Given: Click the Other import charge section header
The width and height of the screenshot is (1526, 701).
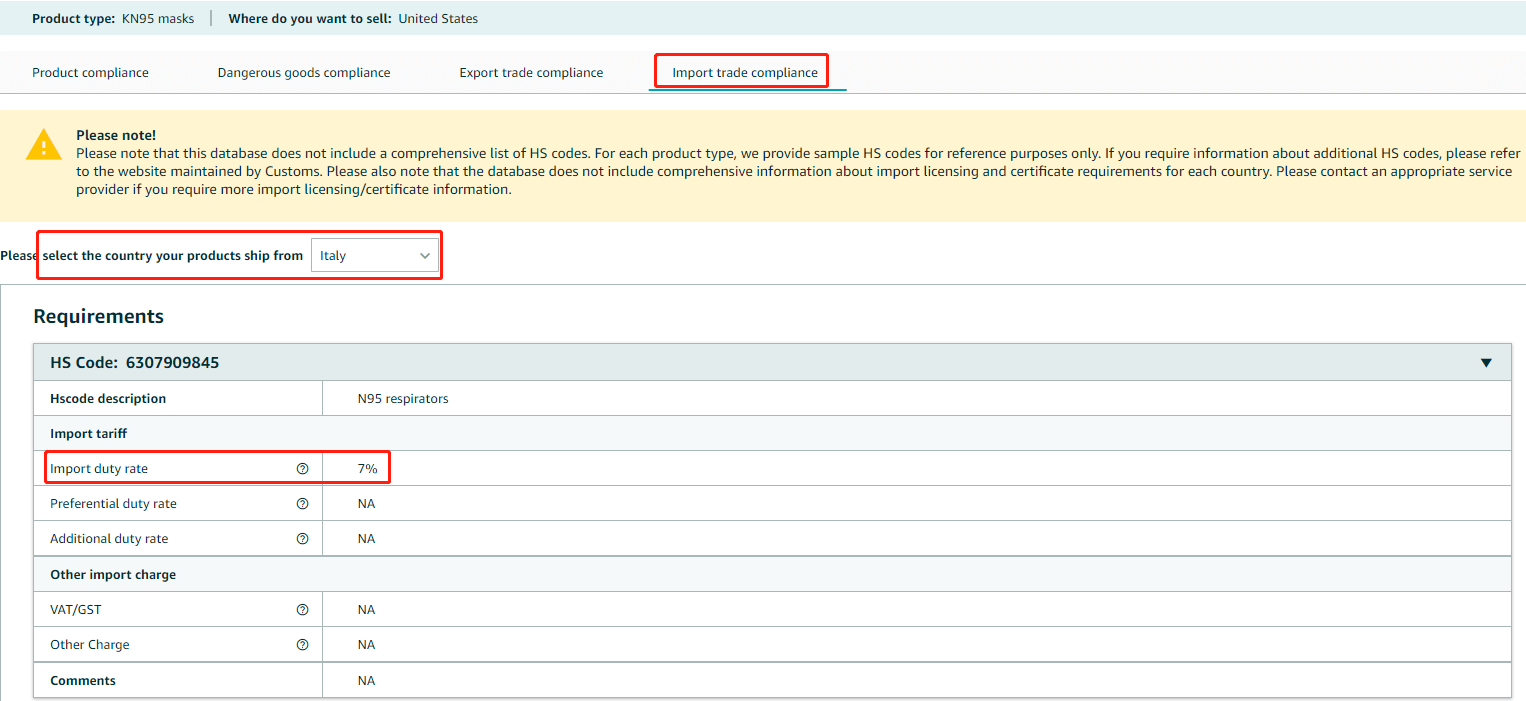Looking at the screenshot, I should coord(113,574).
